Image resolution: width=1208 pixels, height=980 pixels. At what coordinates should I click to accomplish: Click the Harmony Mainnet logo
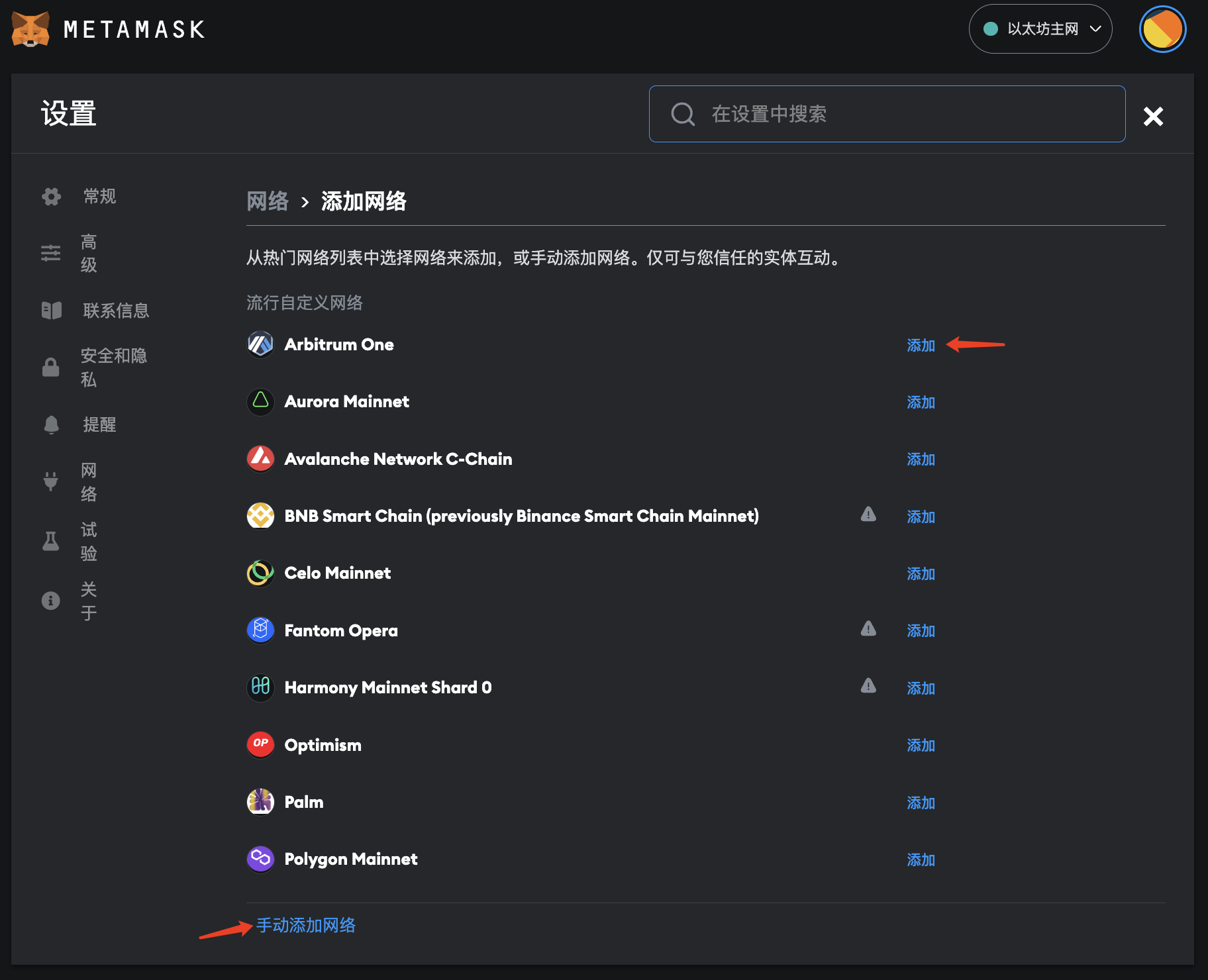pyautogui.click(x=260, y=687)
